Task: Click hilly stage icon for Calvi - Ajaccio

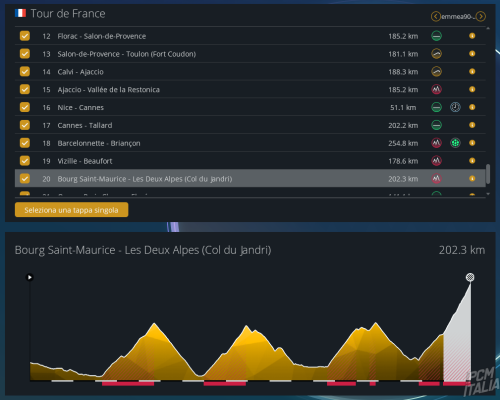Action: click(x=436, y=72)
